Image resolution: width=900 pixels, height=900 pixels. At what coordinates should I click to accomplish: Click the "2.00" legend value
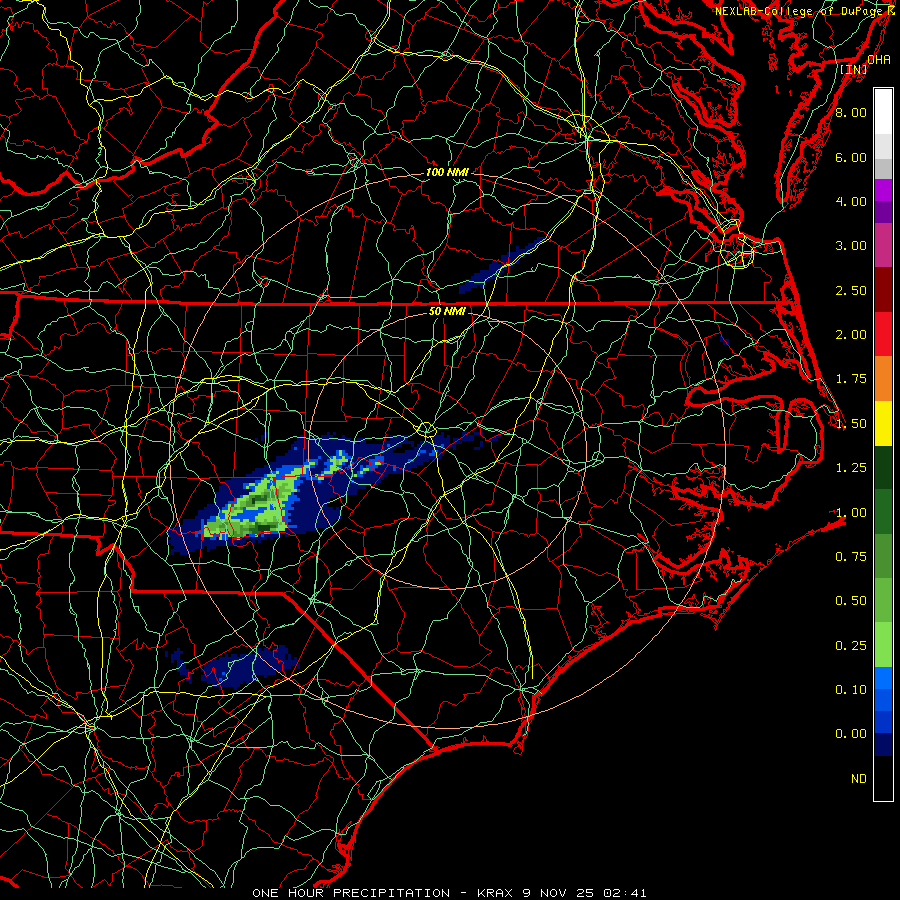coord(851,335)
